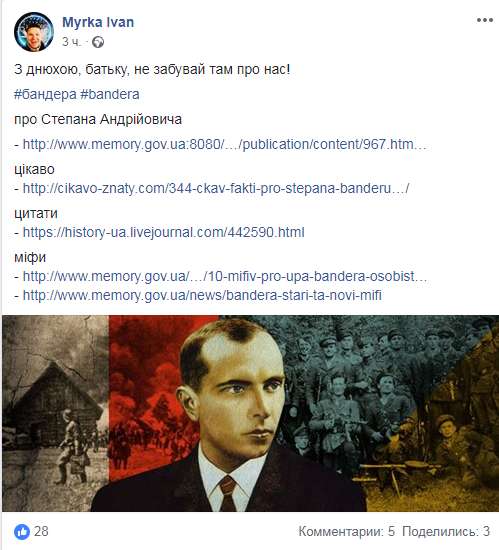Screen dimensions: 499x550
Task: Open Myrka Ivan's profile avatar
Action: pyautogui.click(x=34, y=32)
